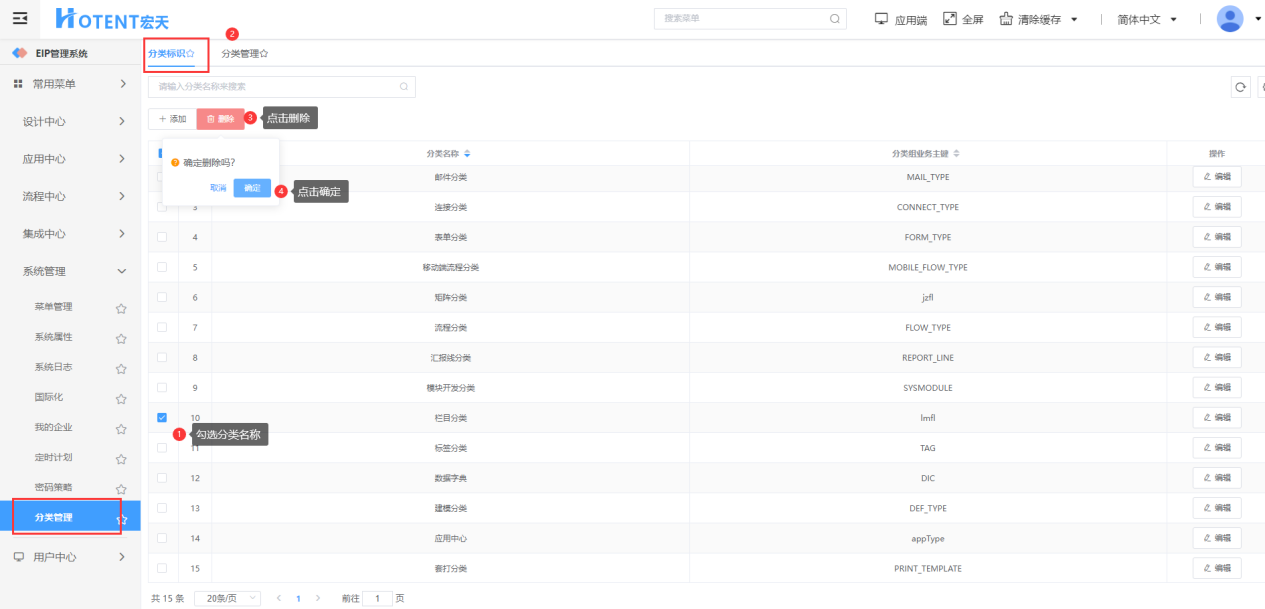Switch to the 分类标识 tab
1265x609 pixels.
[x=171, y=53]
